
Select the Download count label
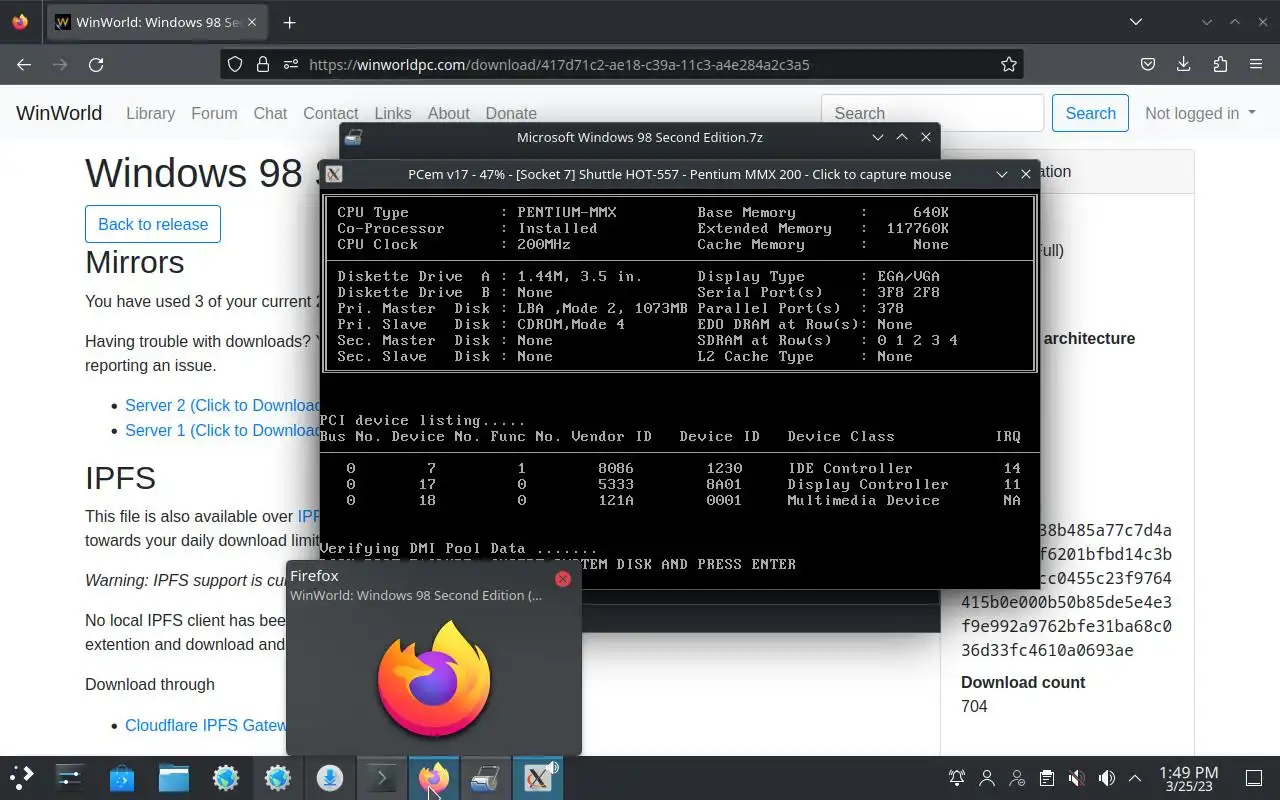1023,682
